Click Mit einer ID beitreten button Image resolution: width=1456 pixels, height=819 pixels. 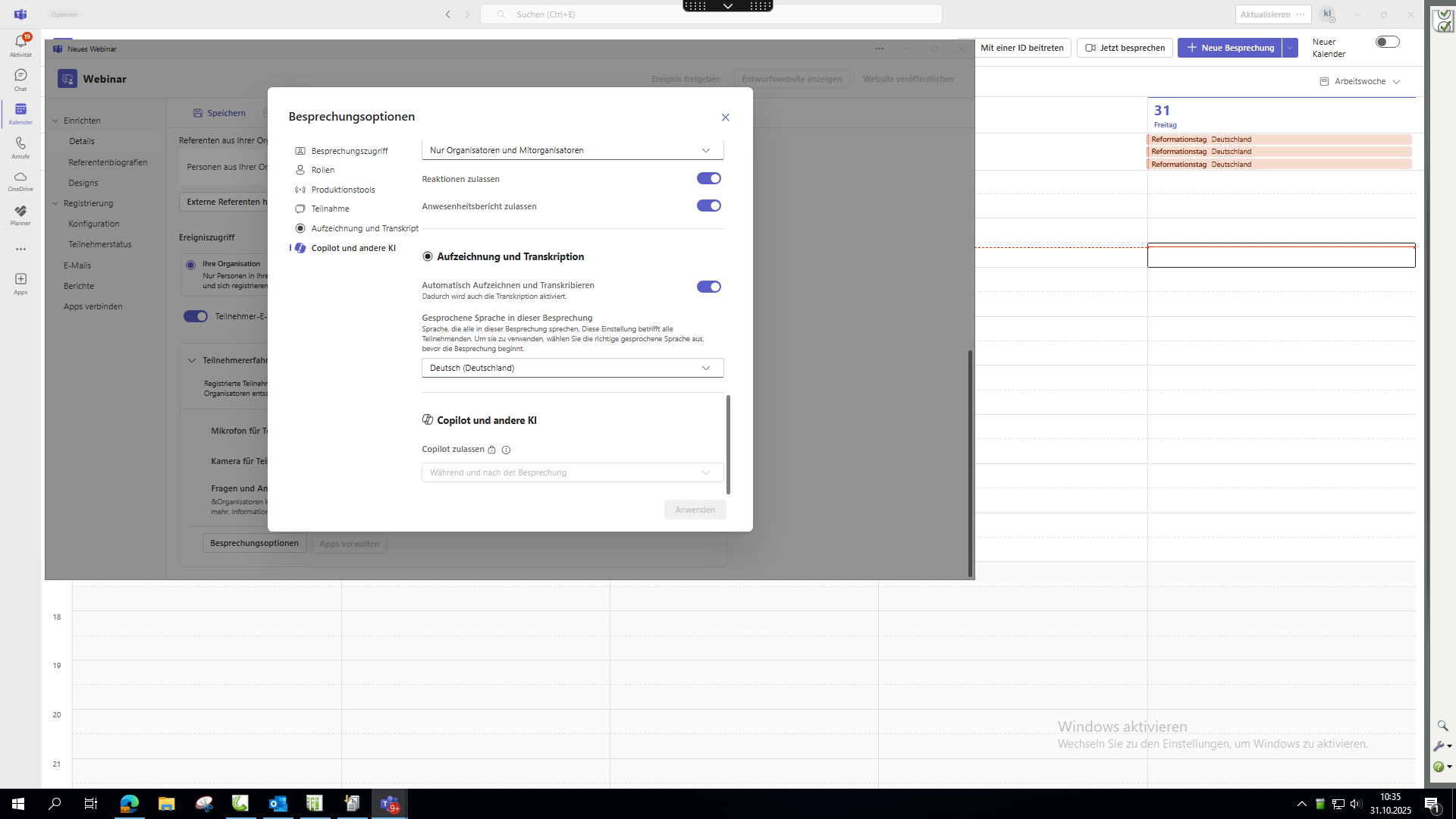pos(1021,48)
